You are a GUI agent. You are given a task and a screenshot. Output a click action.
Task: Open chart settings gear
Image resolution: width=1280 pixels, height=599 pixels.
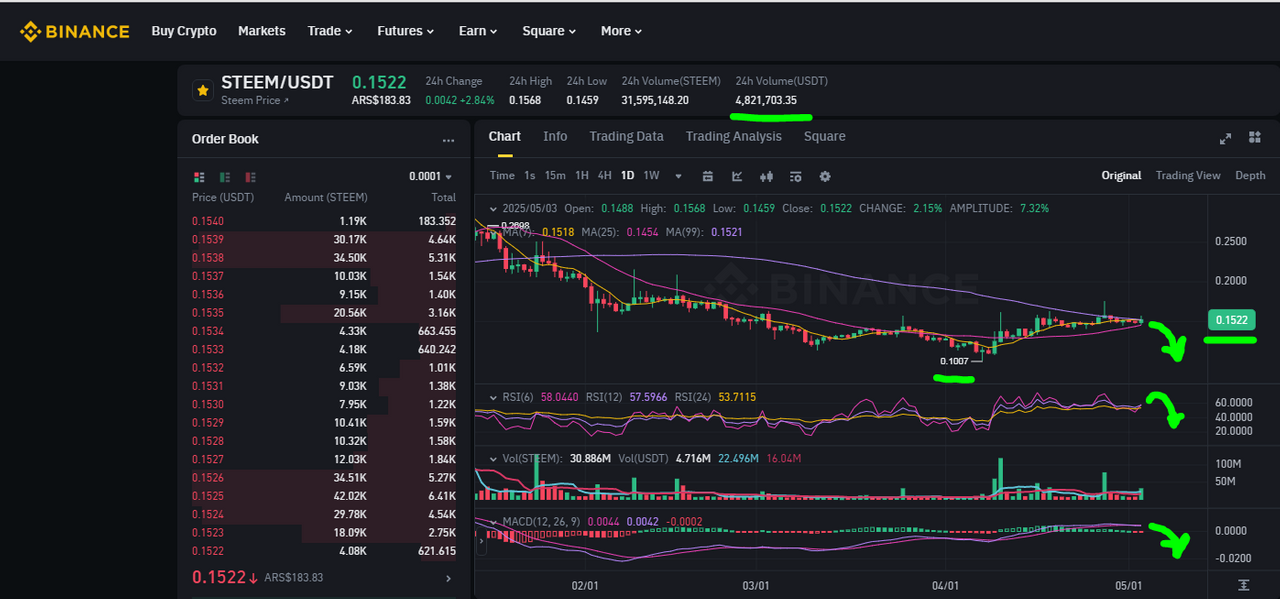825,176
